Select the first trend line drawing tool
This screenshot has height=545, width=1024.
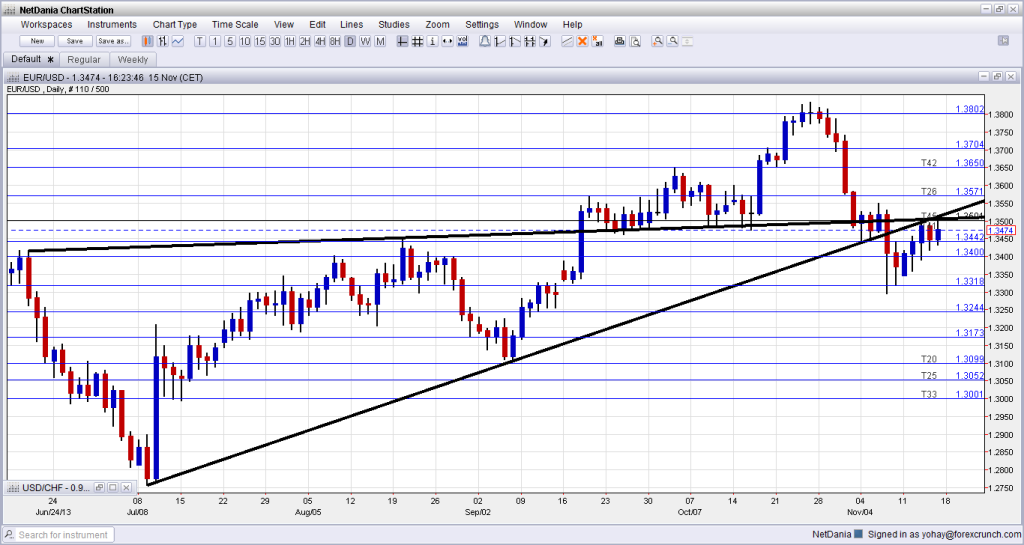click(x=500, y=41)
